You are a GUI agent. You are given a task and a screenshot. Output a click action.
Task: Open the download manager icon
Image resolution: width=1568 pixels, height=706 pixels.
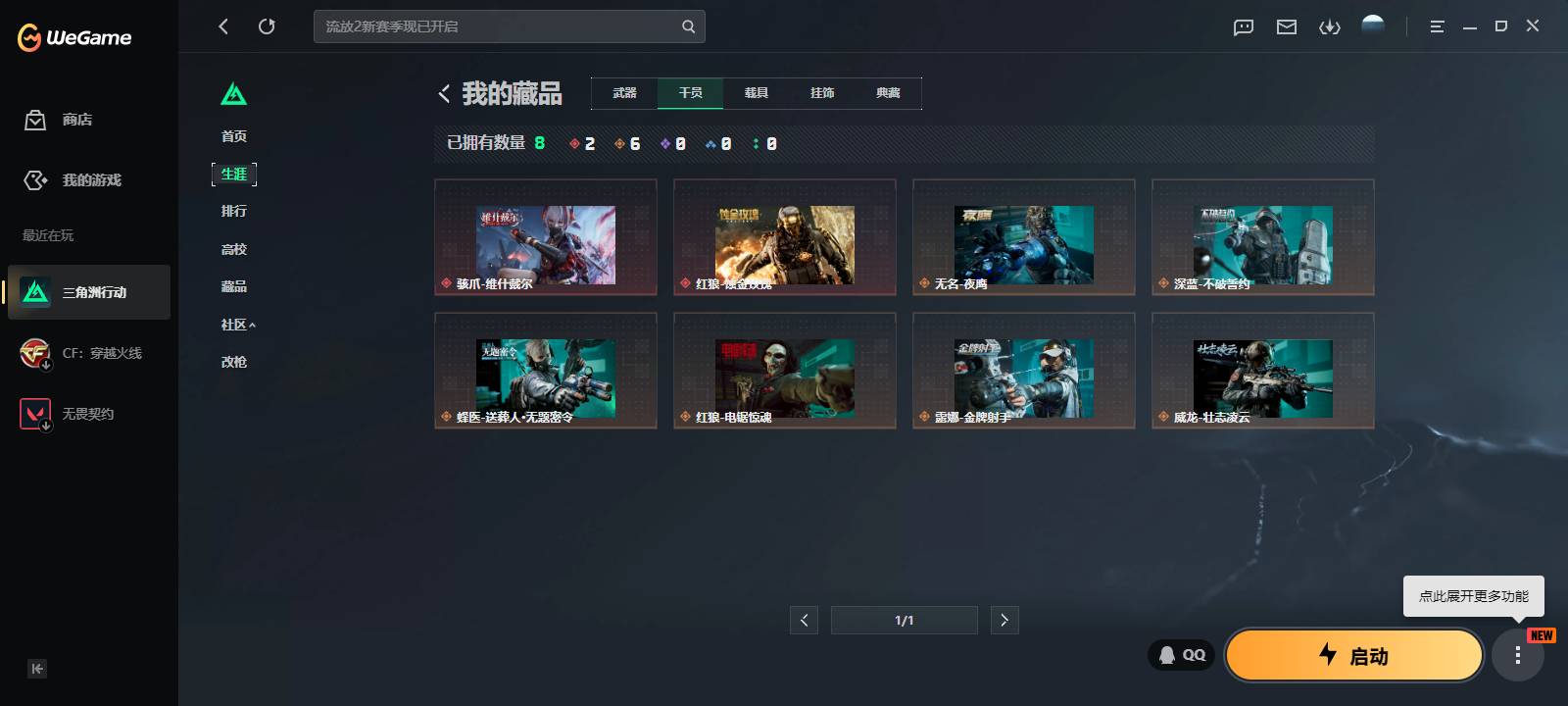[1330, 27]
